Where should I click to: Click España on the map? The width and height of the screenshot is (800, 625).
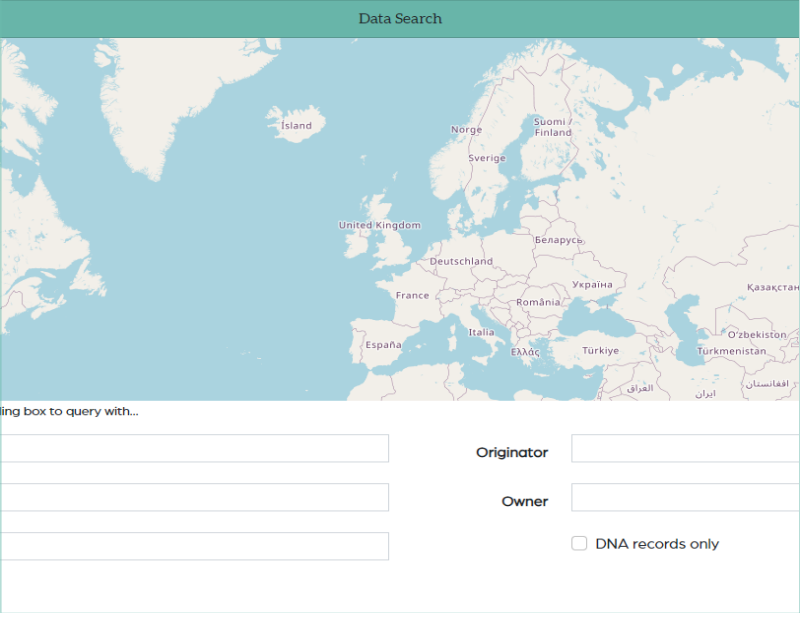(383, 344)
